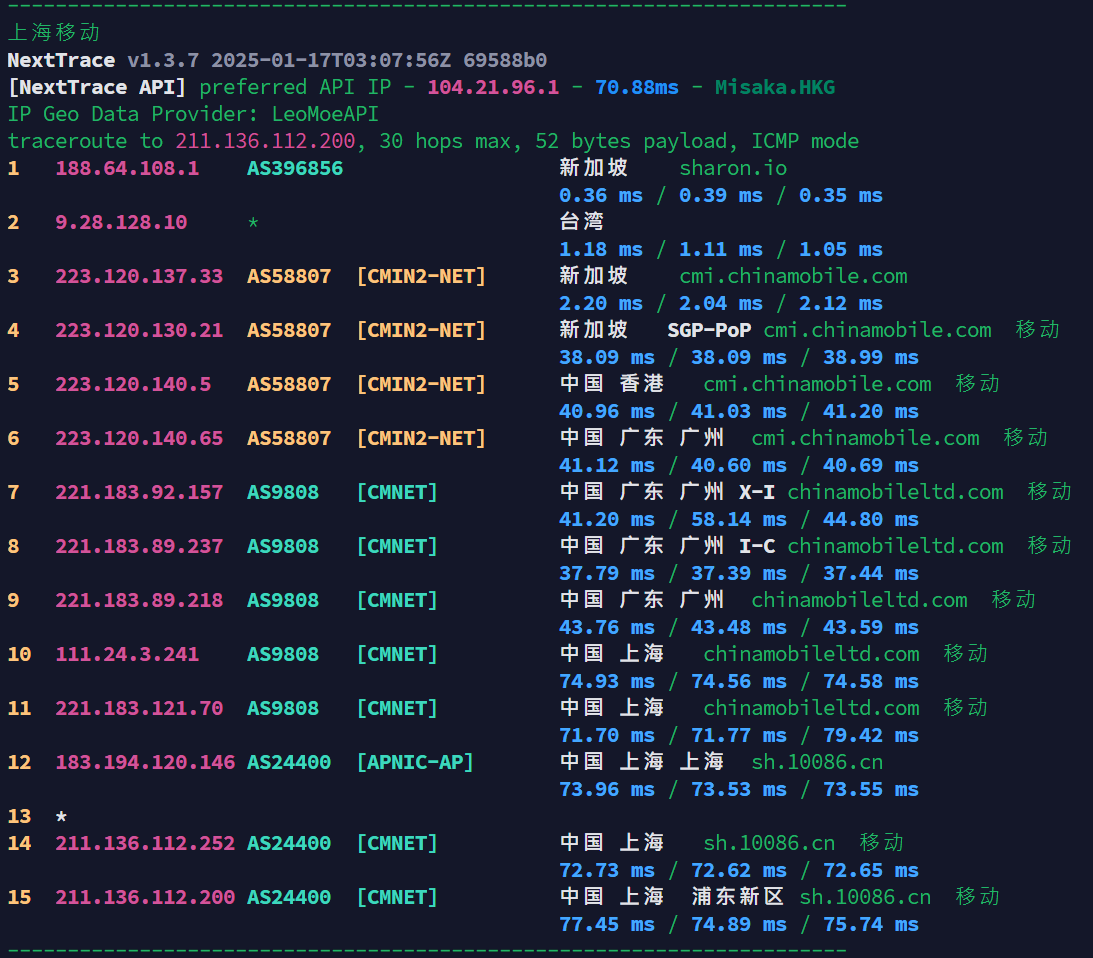Click hop 3 IP 223.120.137.33
The height and width of the screenshot is (958, 1093).
pyautogui.click(x=139, y=276)
